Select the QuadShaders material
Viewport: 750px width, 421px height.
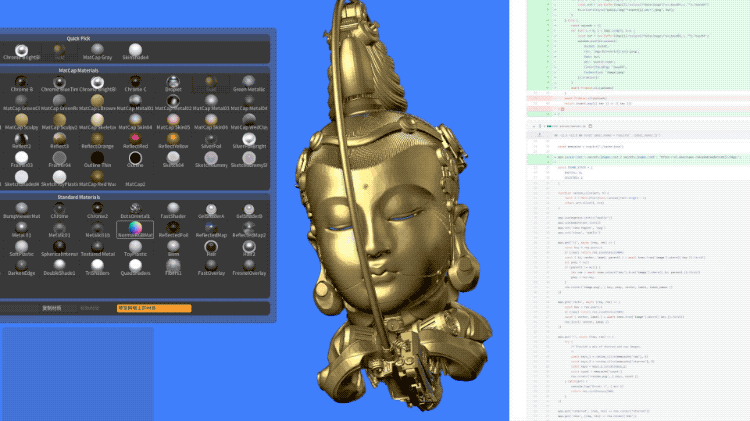tap(135, 267)
